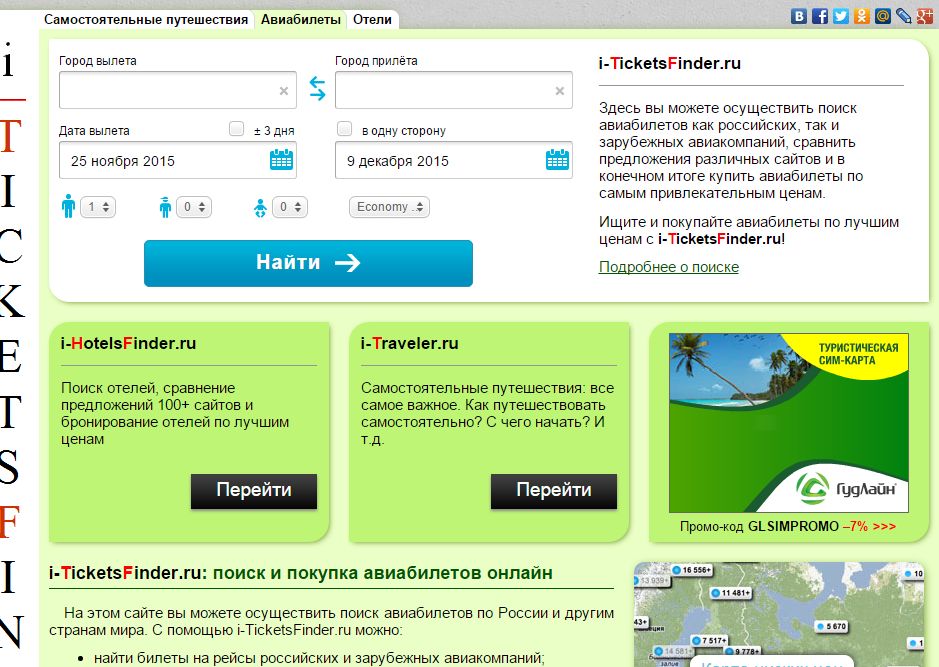Click heading поиск и покупка авиабилетов онлайн
The height and width of the screenshot is (667, 939).
(x=383, y=573)
